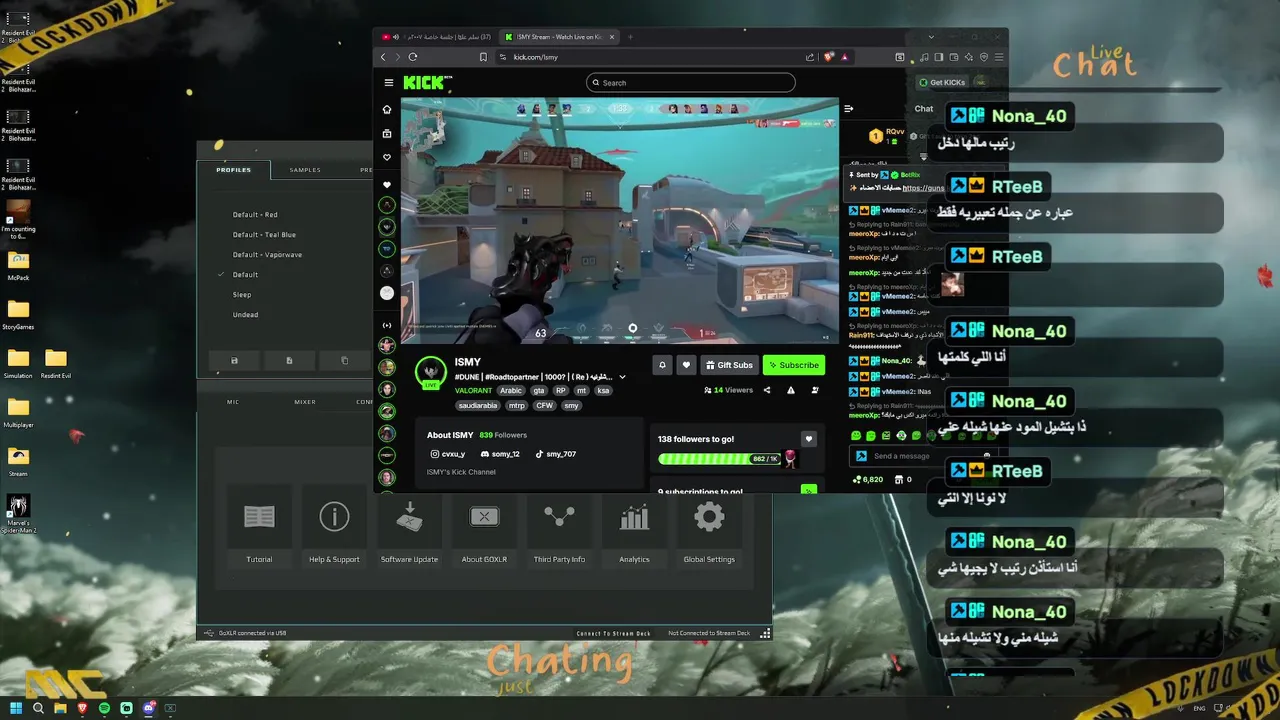Open the VALORANT category link
The height and width of the screenshot is (720, 1280).
point(473,391)
